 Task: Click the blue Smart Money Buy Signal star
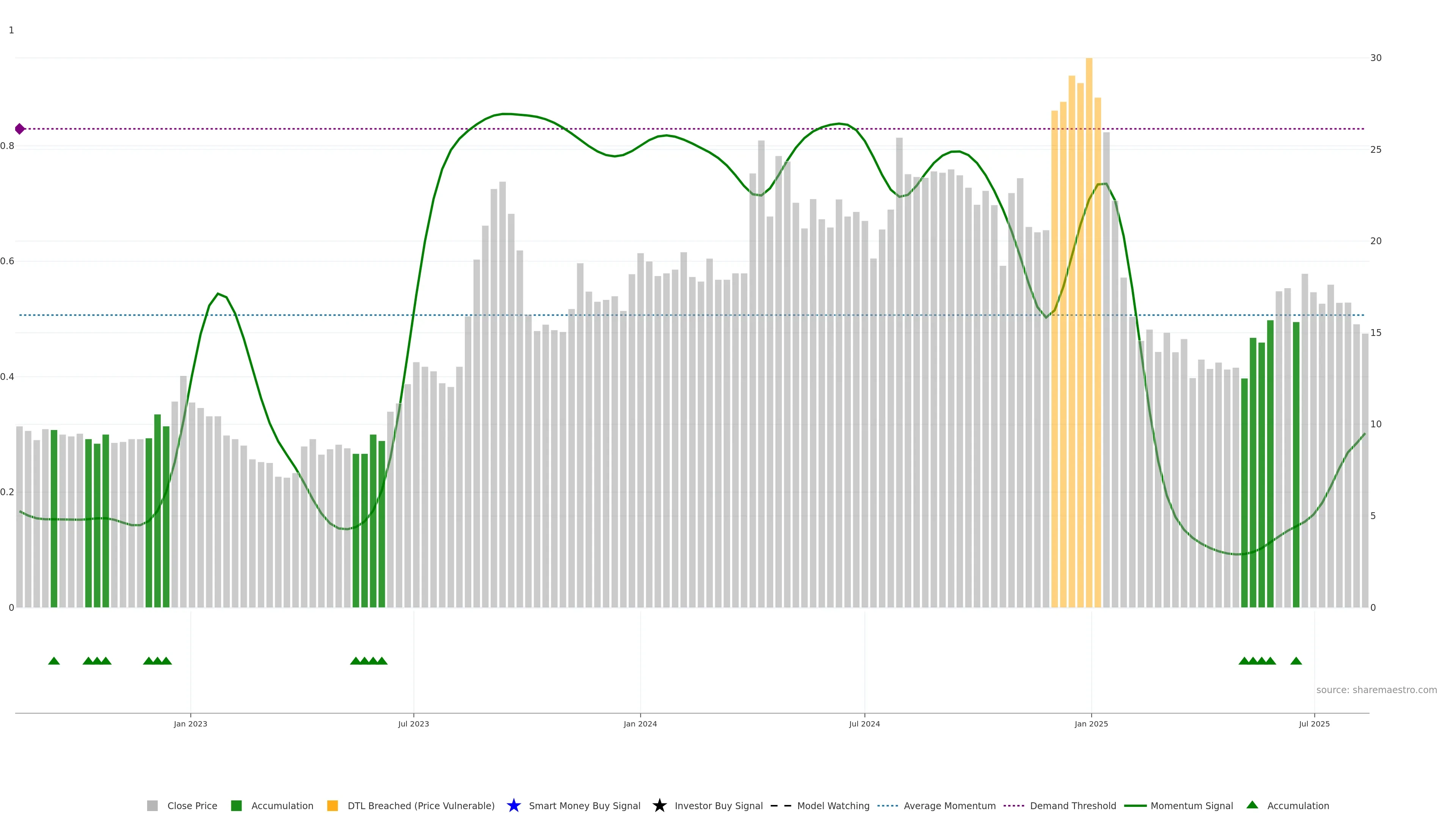coord(513,805)
